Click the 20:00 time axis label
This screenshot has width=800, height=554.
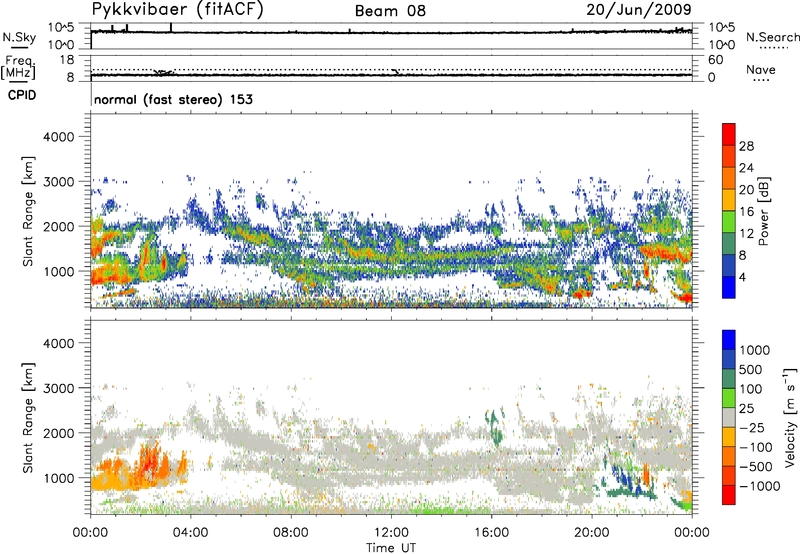pos(592,533)
